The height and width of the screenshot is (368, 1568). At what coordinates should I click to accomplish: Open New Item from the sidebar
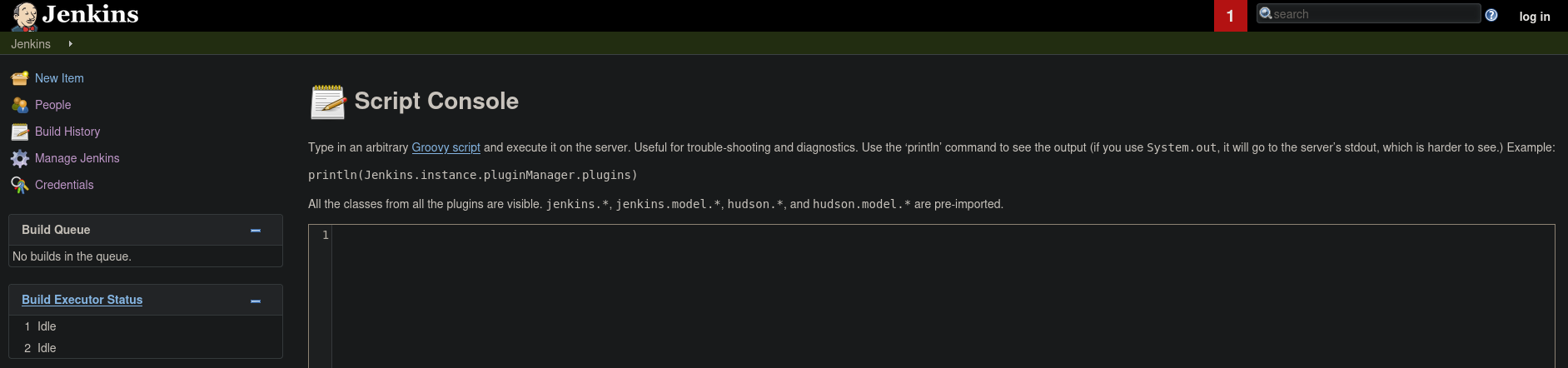coord(59,78)
